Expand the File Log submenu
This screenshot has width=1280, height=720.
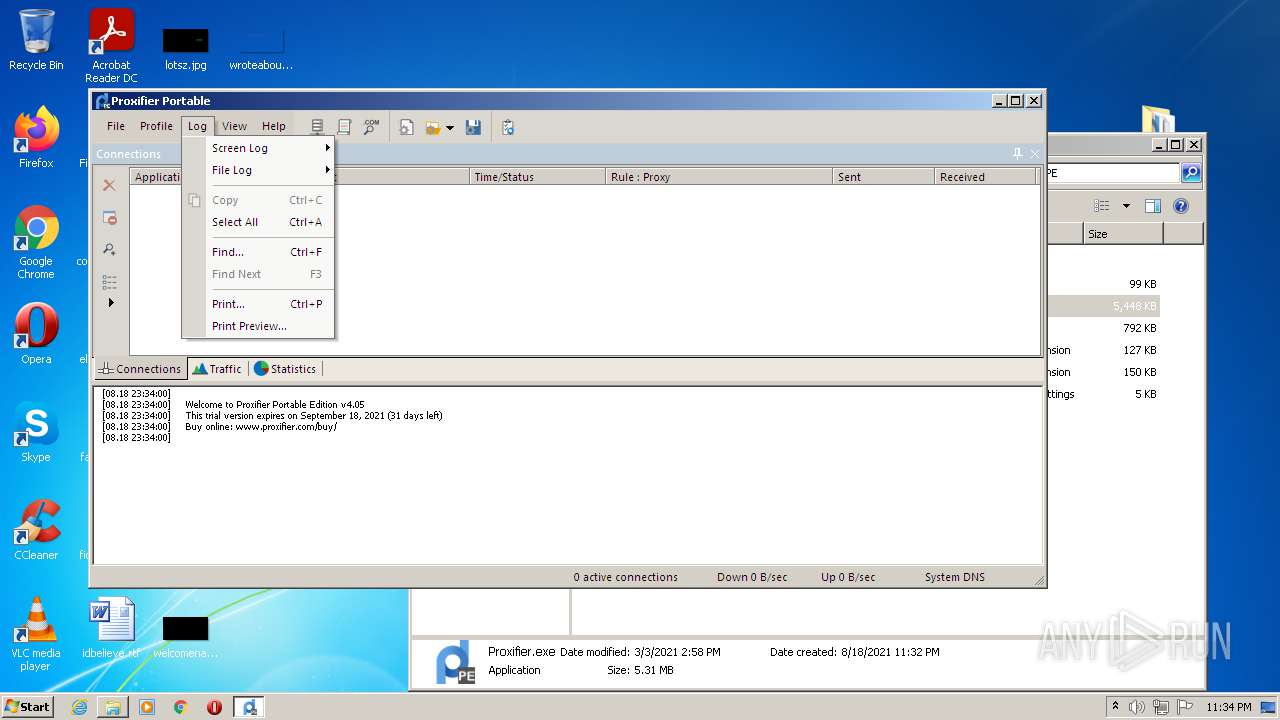pos(258,170)
